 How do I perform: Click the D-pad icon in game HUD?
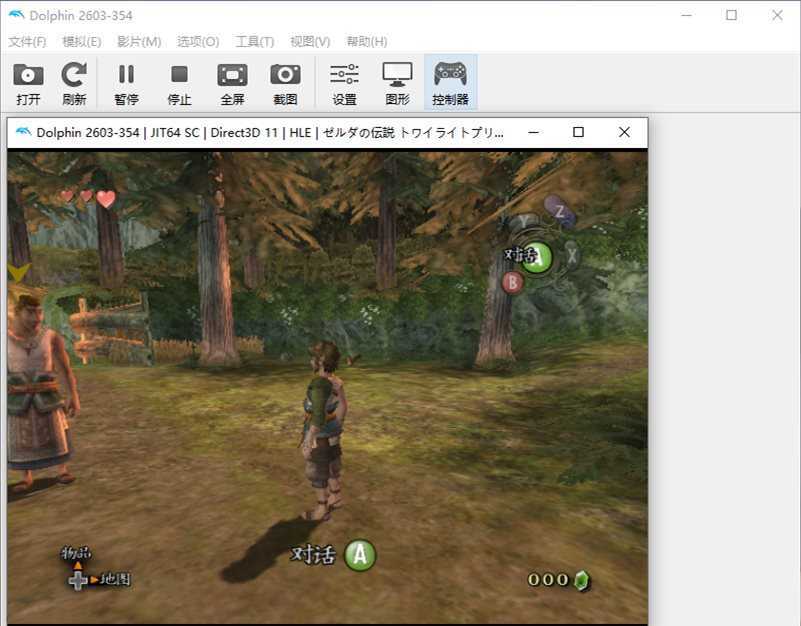point(78,580)
